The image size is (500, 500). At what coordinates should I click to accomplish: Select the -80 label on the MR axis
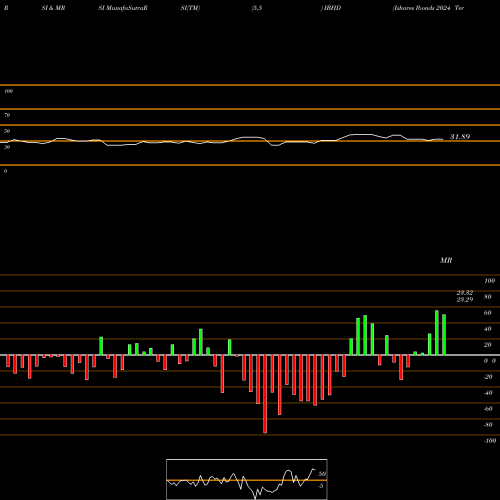(x=488, y=425)
